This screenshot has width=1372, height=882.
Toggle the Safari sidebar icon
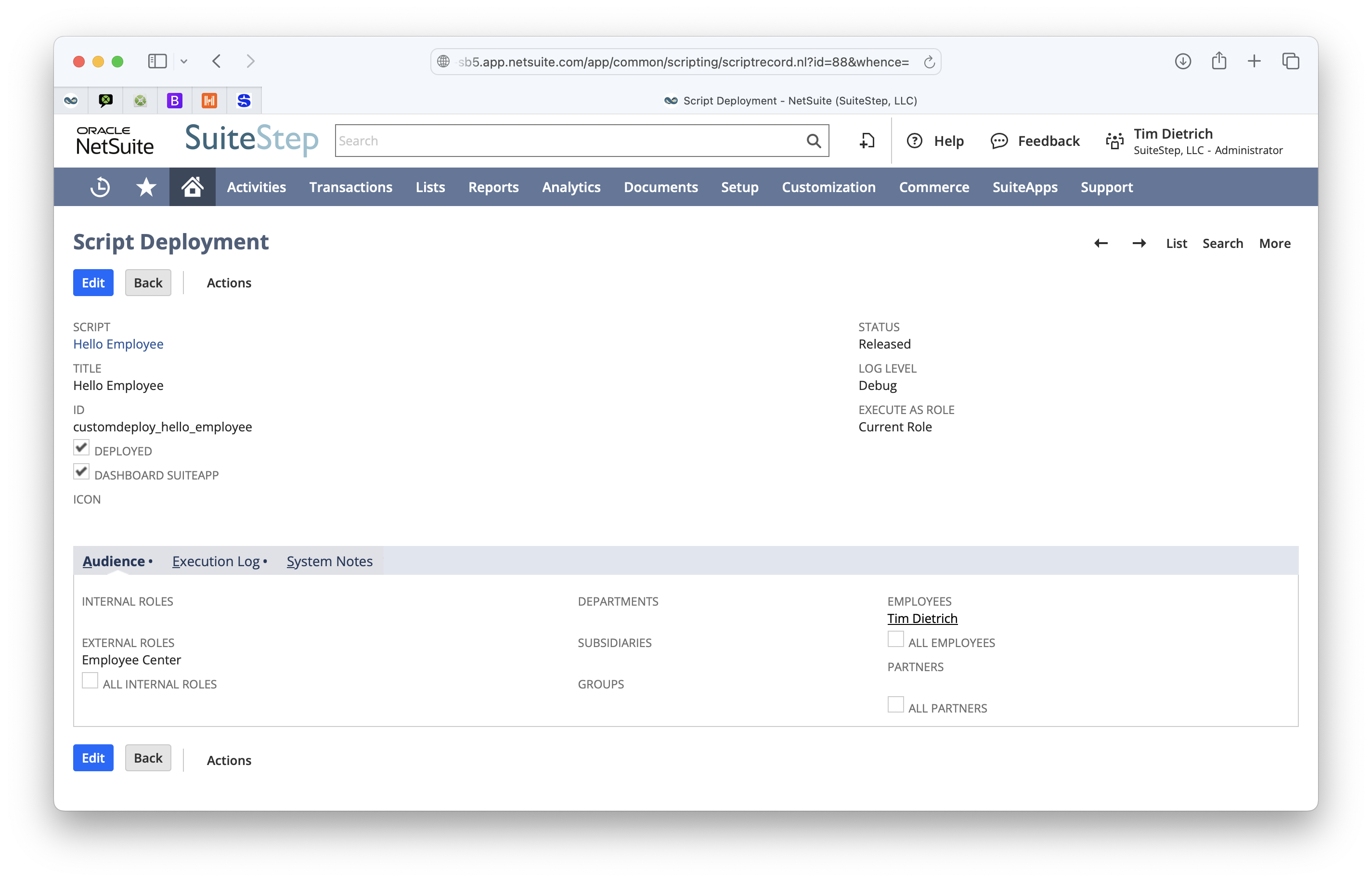click(x=157, y=61)
